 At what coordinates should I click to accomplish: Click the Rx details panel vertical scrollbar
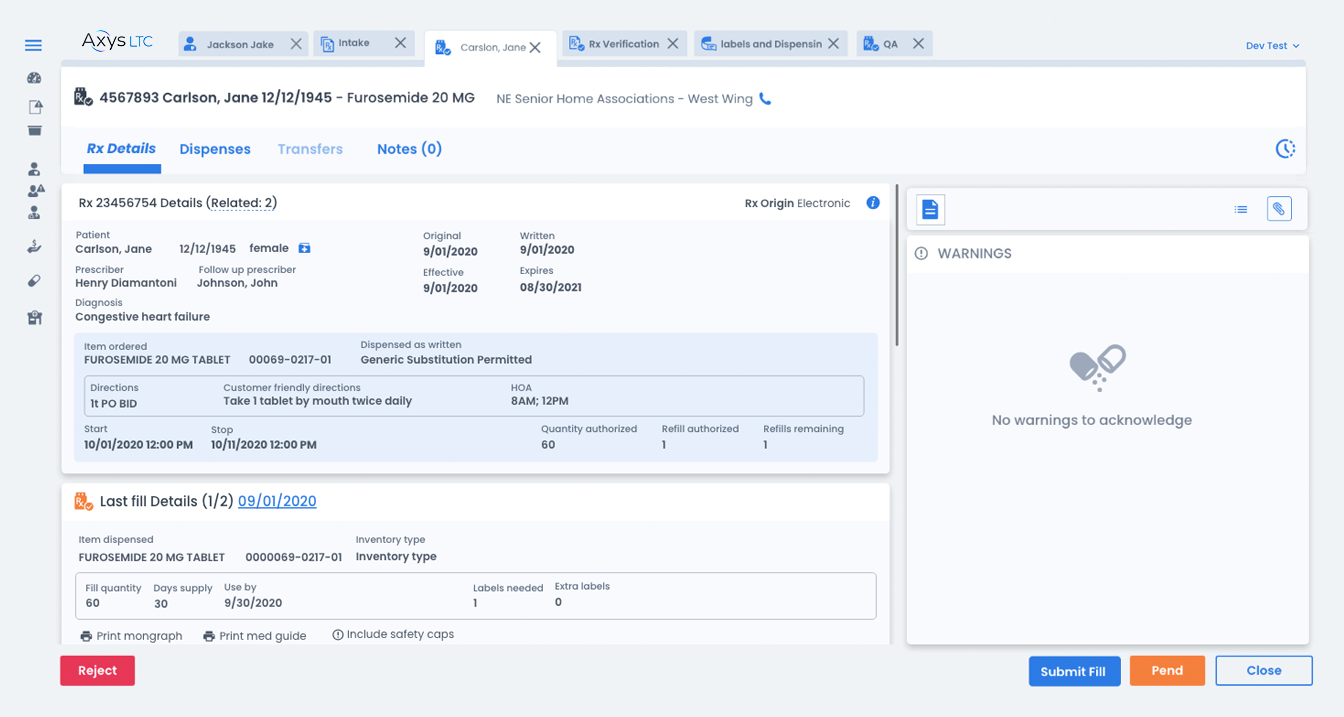coord(897,266)
